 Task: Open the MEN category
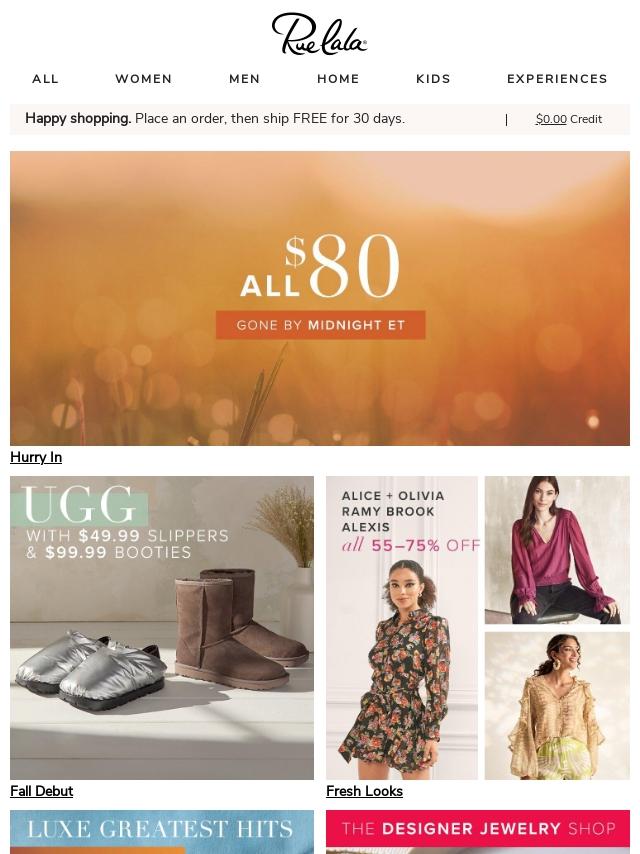point(245,79)
